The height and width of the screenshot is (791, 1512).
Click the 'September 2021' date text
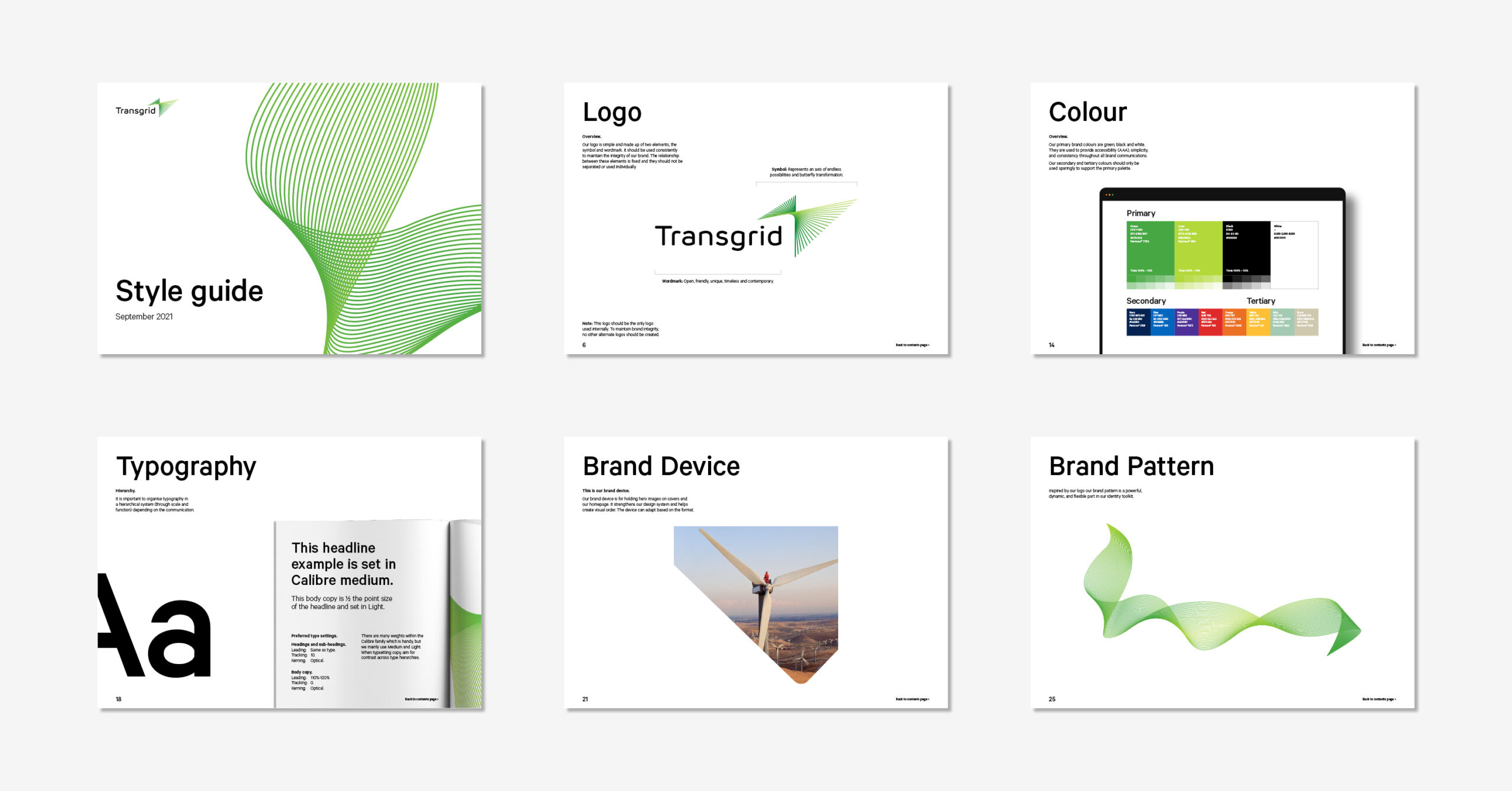(144, 316)
